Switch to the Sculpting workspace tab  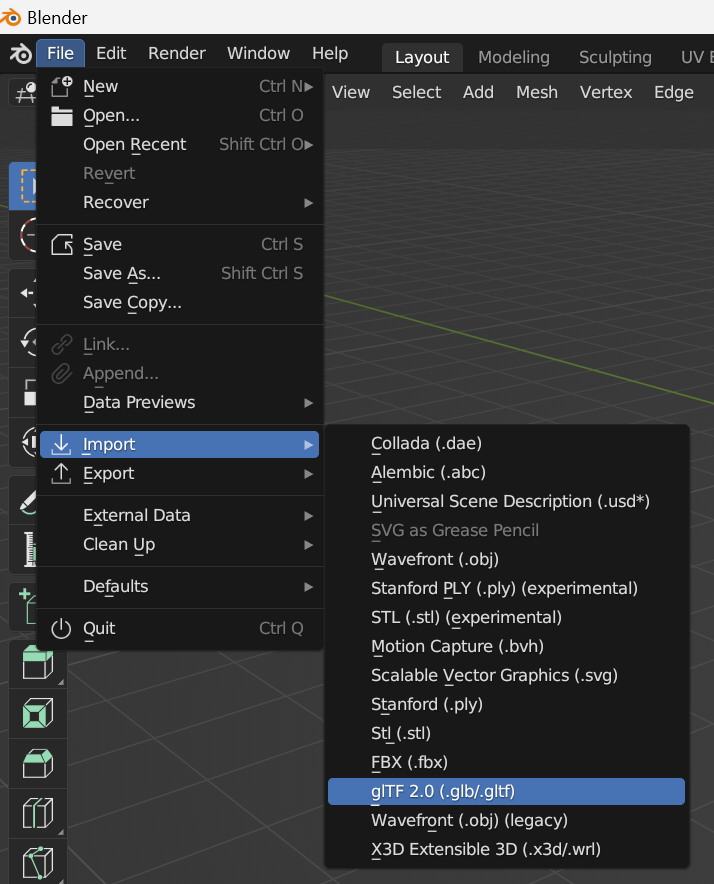(x=615, y=58)
